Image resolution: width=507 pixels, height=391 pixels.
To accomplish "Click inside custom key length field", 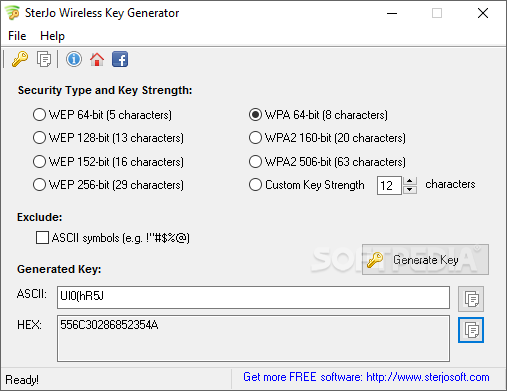I will pyautogui.click(x=389, y=185).
